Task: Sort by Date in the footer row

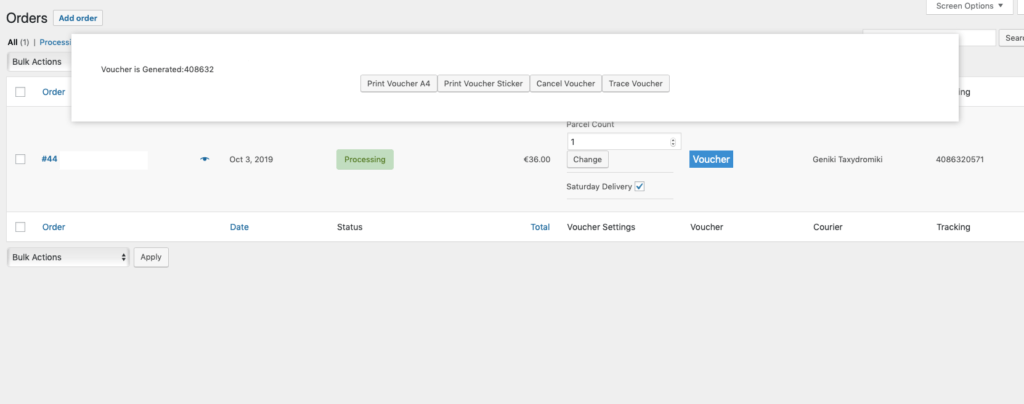Action: [x=239, y=227]
